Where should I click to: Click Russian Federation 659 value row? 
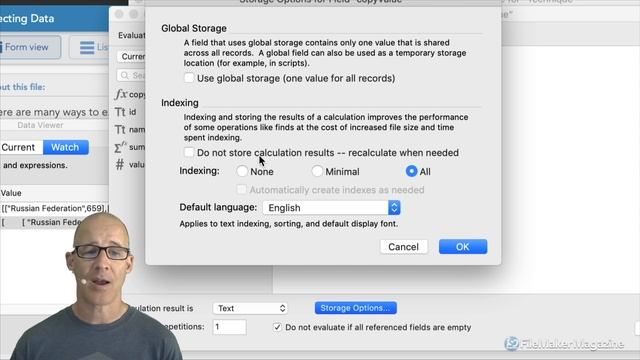(x=54, y=208)
